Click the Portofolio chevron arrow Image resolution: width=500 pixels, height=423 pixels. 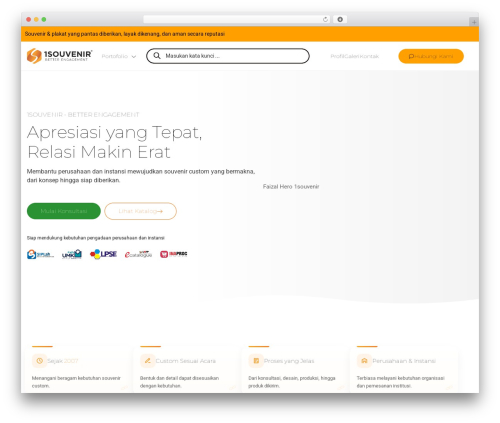click(x=134, y=57)
